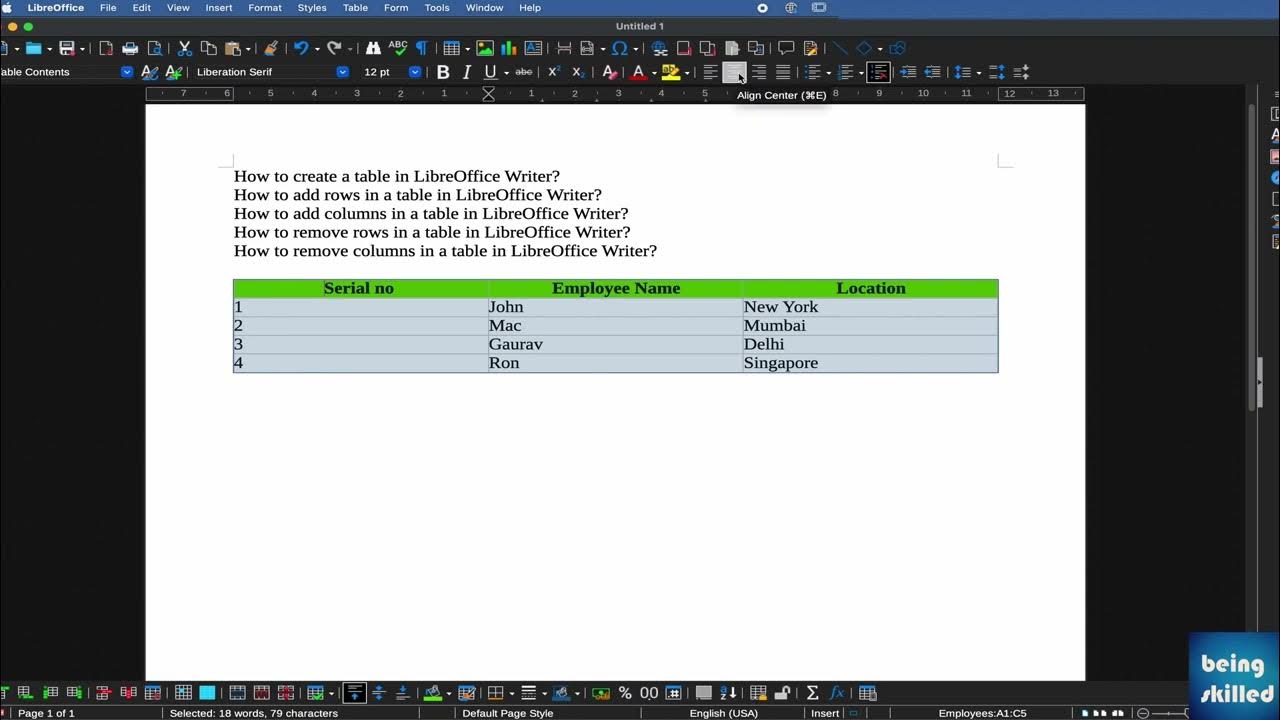The height and width of the screenshot is (720, 1280).
Task: Open the paragraph style dropdown
Action: (x=126, y=72)
